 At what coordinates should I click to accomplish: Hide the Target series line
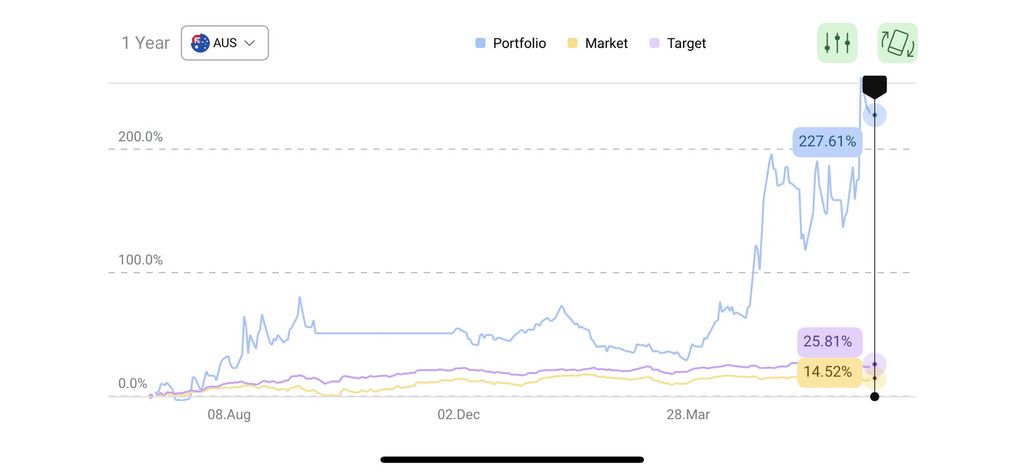[x=686, y=43]
